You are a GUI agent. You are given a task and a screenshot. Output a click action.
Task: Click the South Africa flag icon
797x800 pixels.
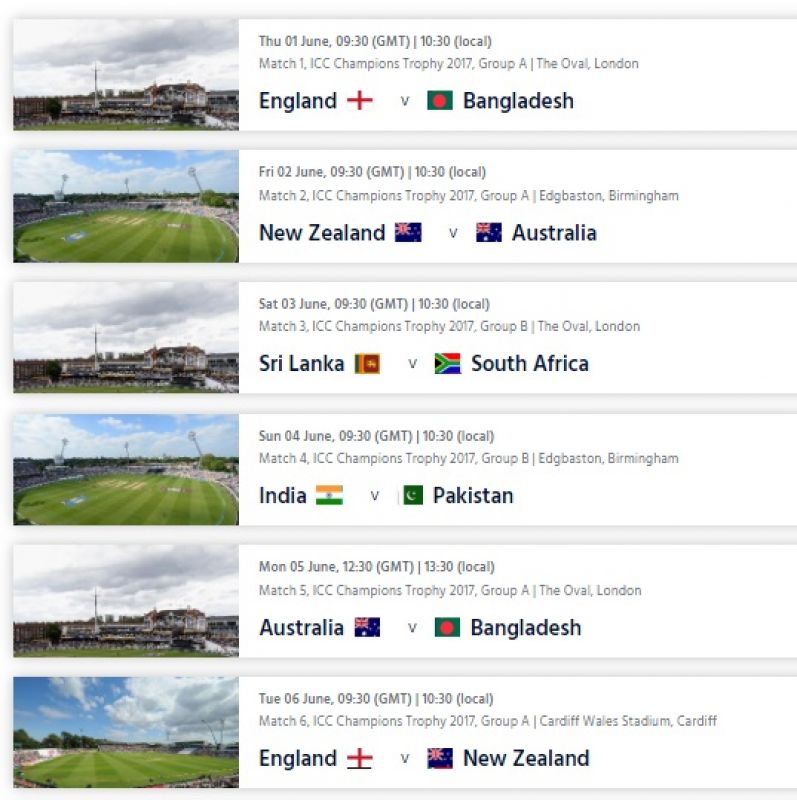(447, 364)
